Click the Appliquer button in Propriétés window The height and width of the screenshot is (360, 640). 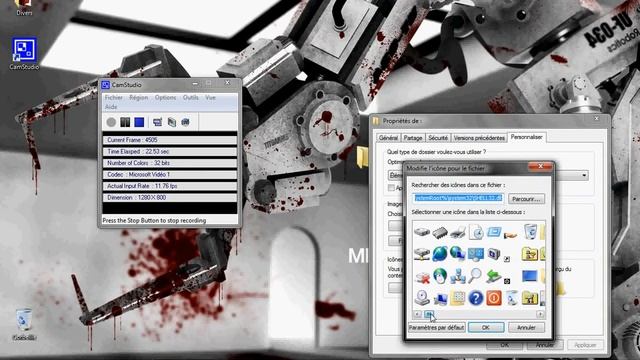(585, 345)
